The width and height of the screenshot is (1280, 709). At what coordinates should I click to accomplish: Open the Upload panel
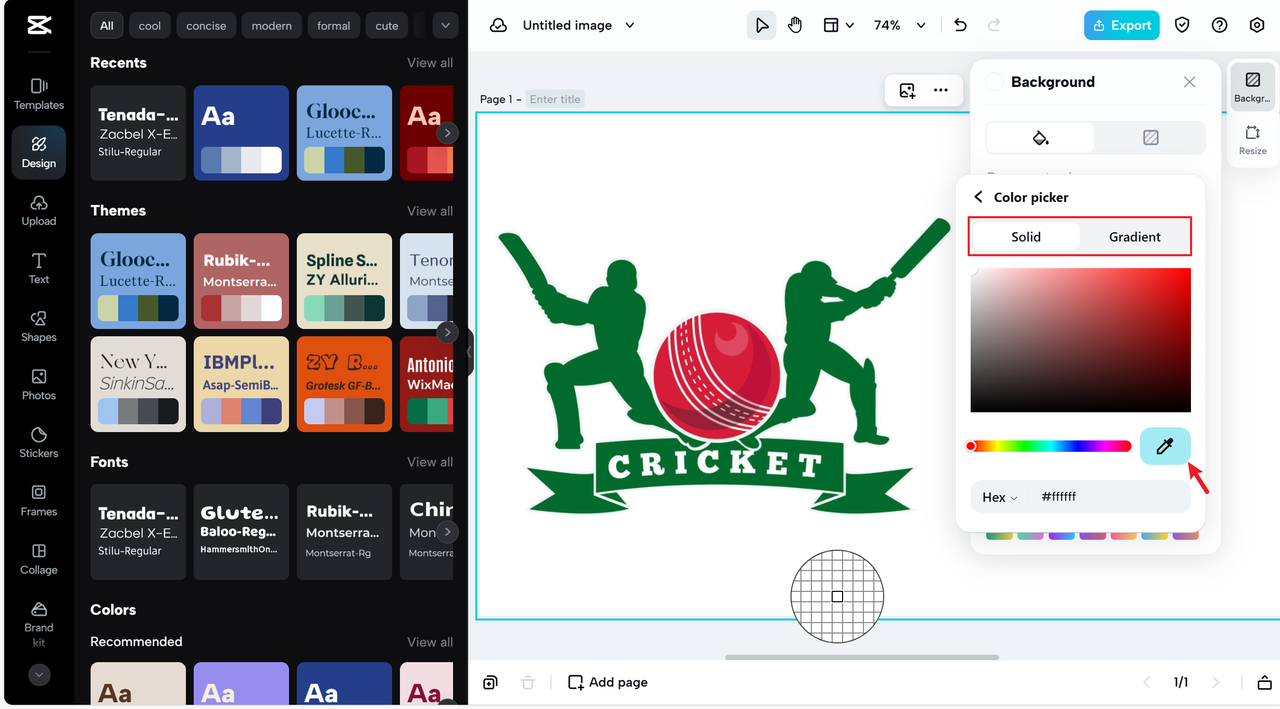39,211
